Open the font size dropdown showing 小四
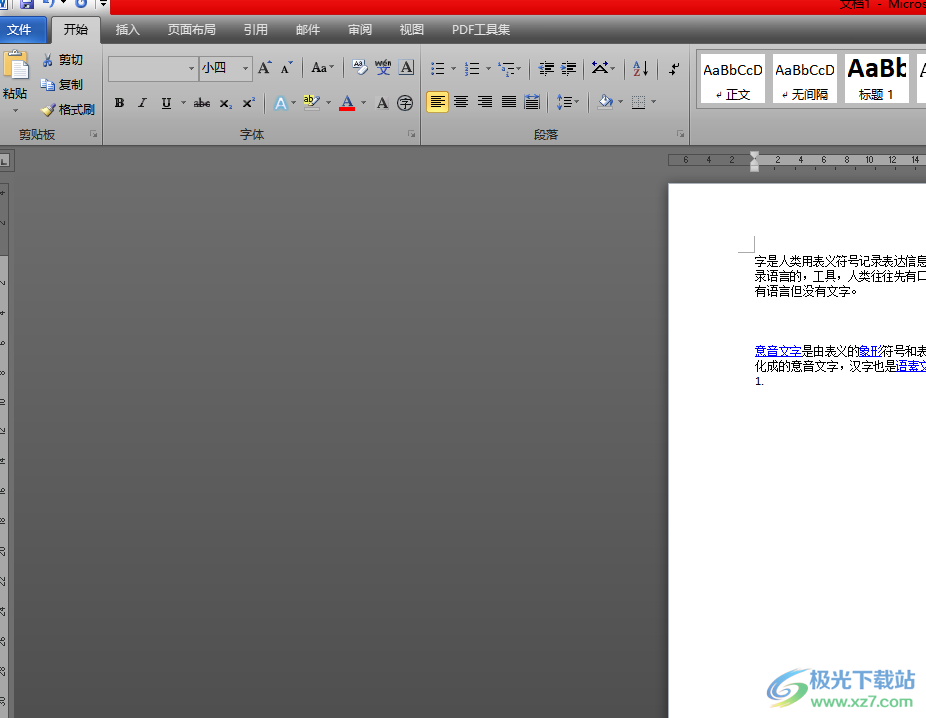Image resolution: width=926 pixels, height=718 pixels. [245, 68]
